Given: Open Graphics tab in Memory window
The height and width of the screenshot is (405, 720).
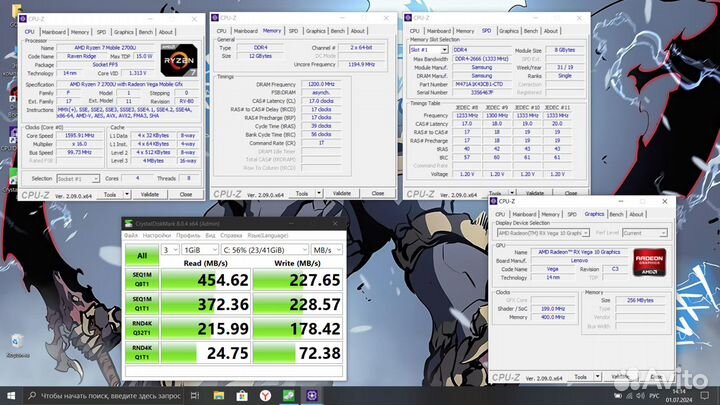Looking at the screenshot, I should (315, 31).
